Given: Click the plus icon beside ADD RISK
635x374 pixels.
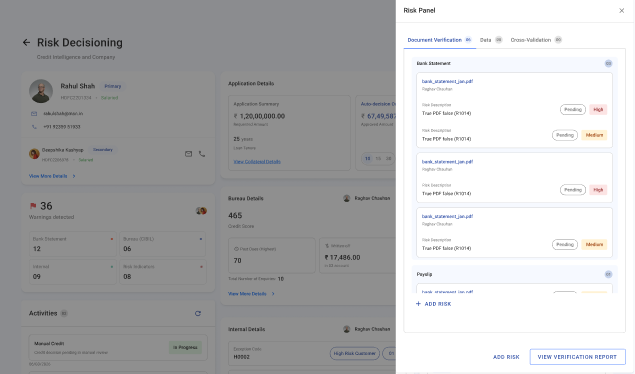Looking at the screenshot, I should pyautogui.click(x=418, y=304).
